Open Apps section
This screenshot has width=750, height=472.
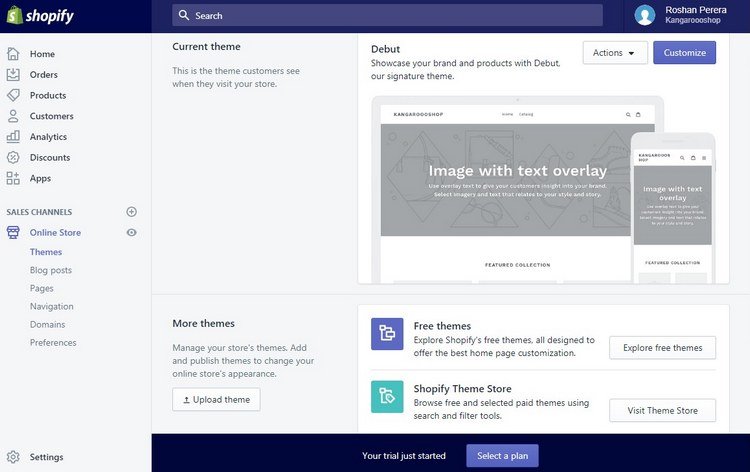40,178
